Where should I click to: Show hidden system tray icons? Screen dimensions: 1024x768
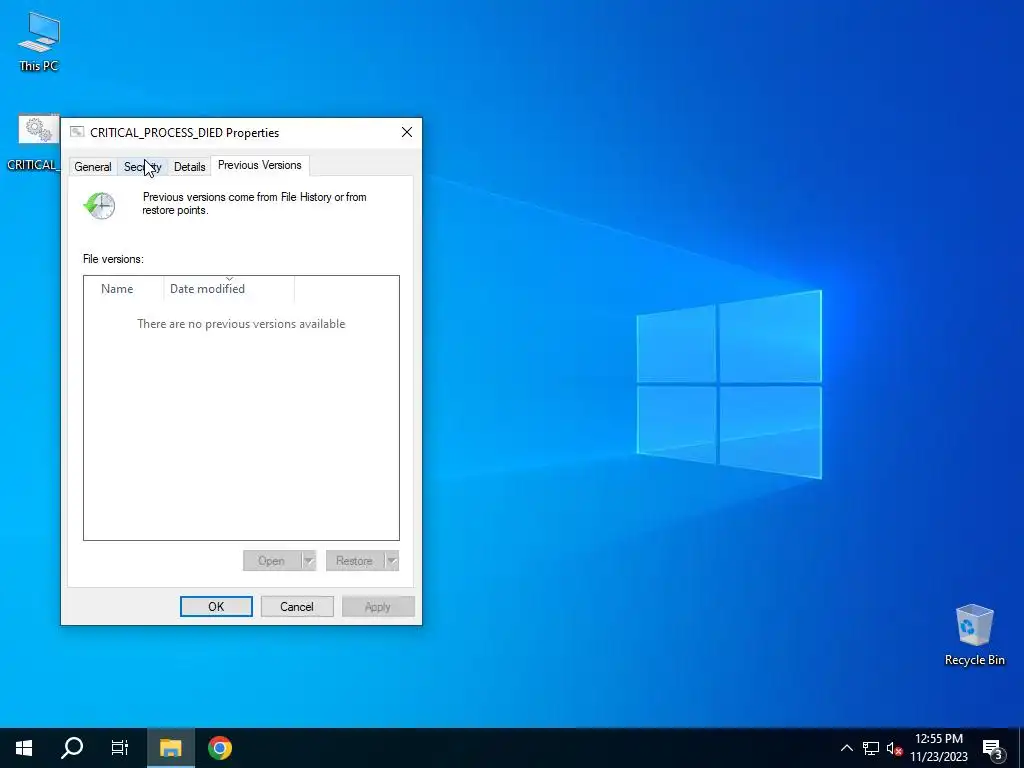point(846,748)
